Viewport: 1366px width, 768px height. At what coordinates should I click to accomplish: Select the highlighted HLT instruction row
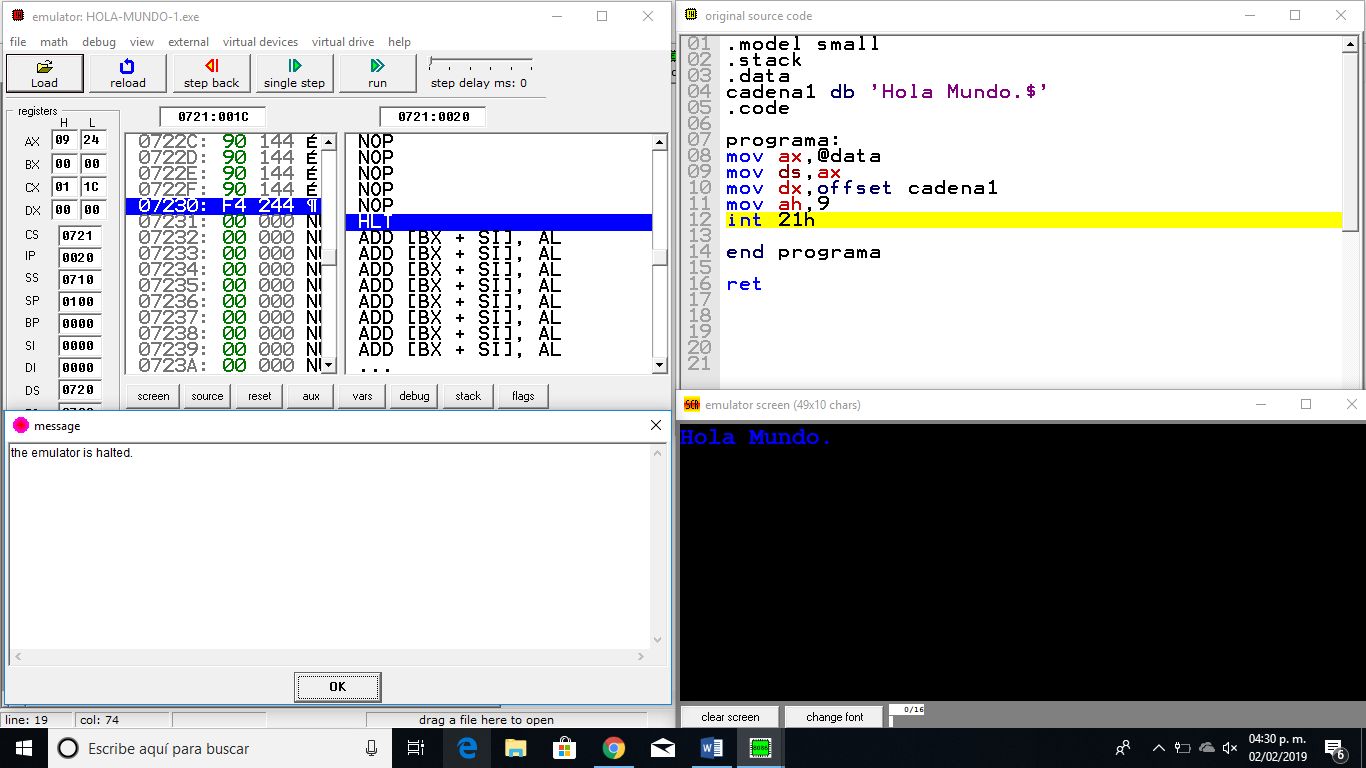click(499, 222)
